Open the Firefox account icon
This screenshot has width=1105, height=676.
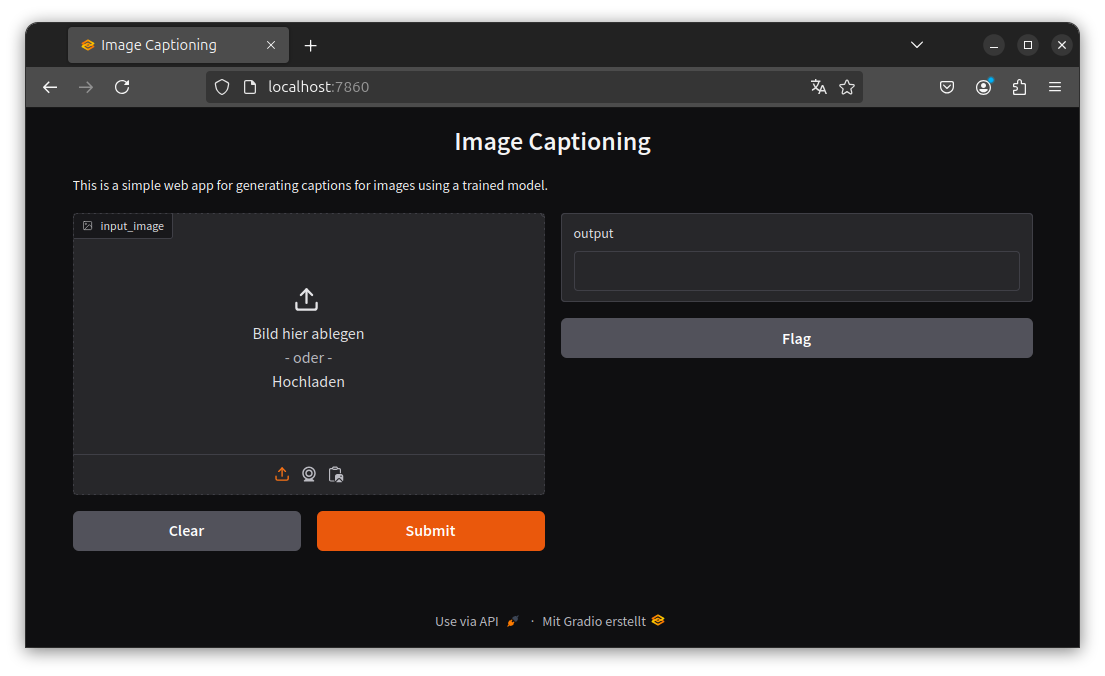click(983, 87)
